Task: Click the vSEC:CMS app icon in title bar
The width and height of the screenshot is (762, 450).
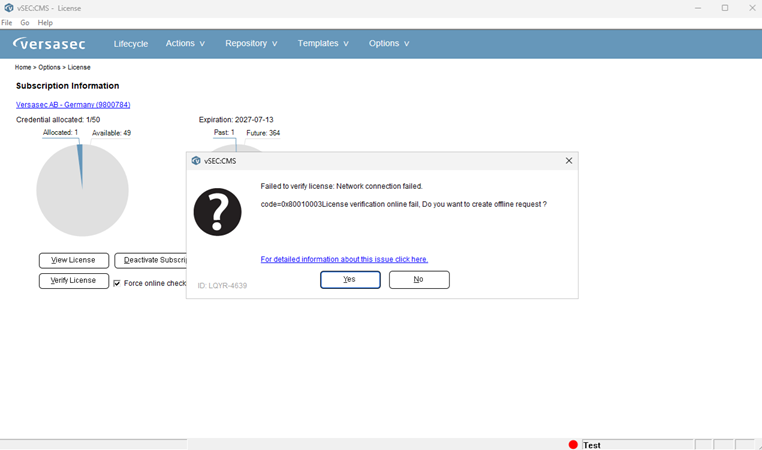Action: (x=8, y=8)
